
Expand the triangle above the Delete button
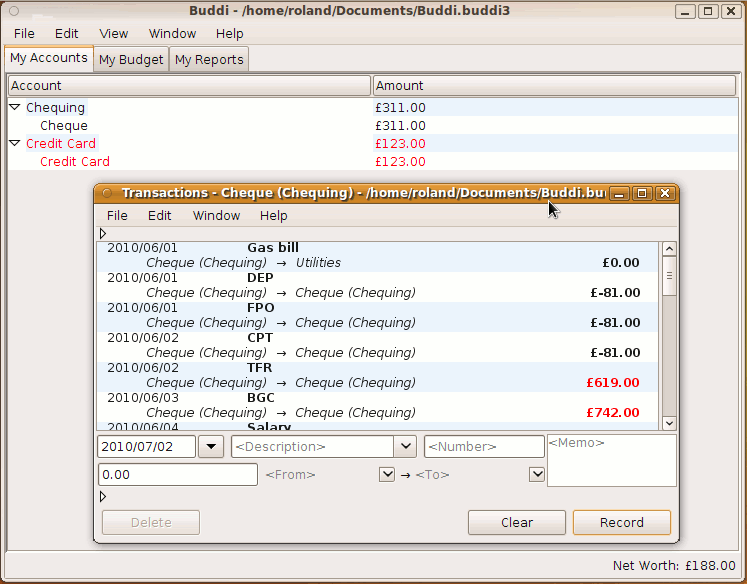(103, 496)
